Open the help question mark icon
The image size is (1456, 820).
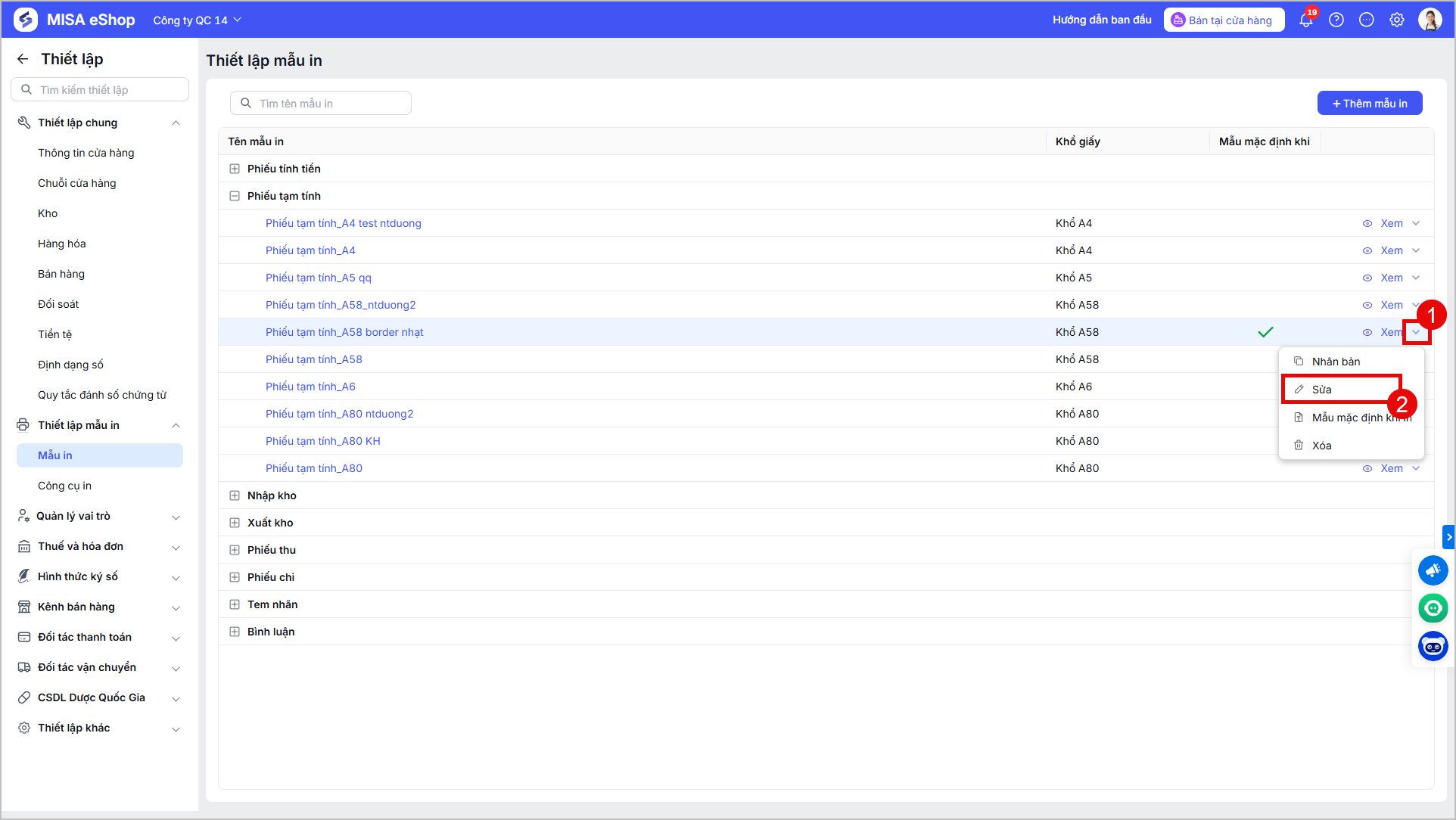[x=1336, y=20]
